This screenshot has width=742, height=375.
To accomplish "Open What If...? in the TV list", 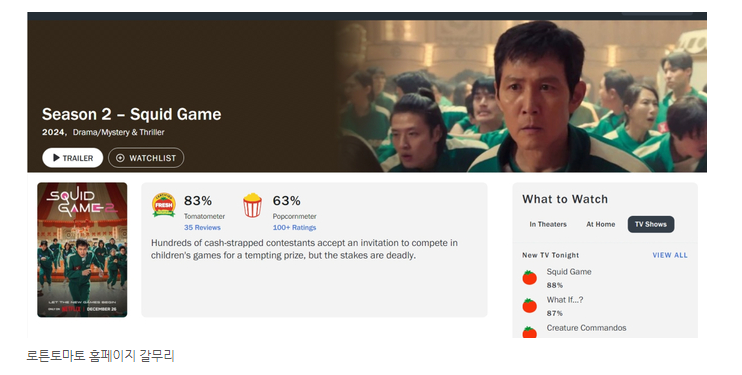I will (x=565, y=300).
